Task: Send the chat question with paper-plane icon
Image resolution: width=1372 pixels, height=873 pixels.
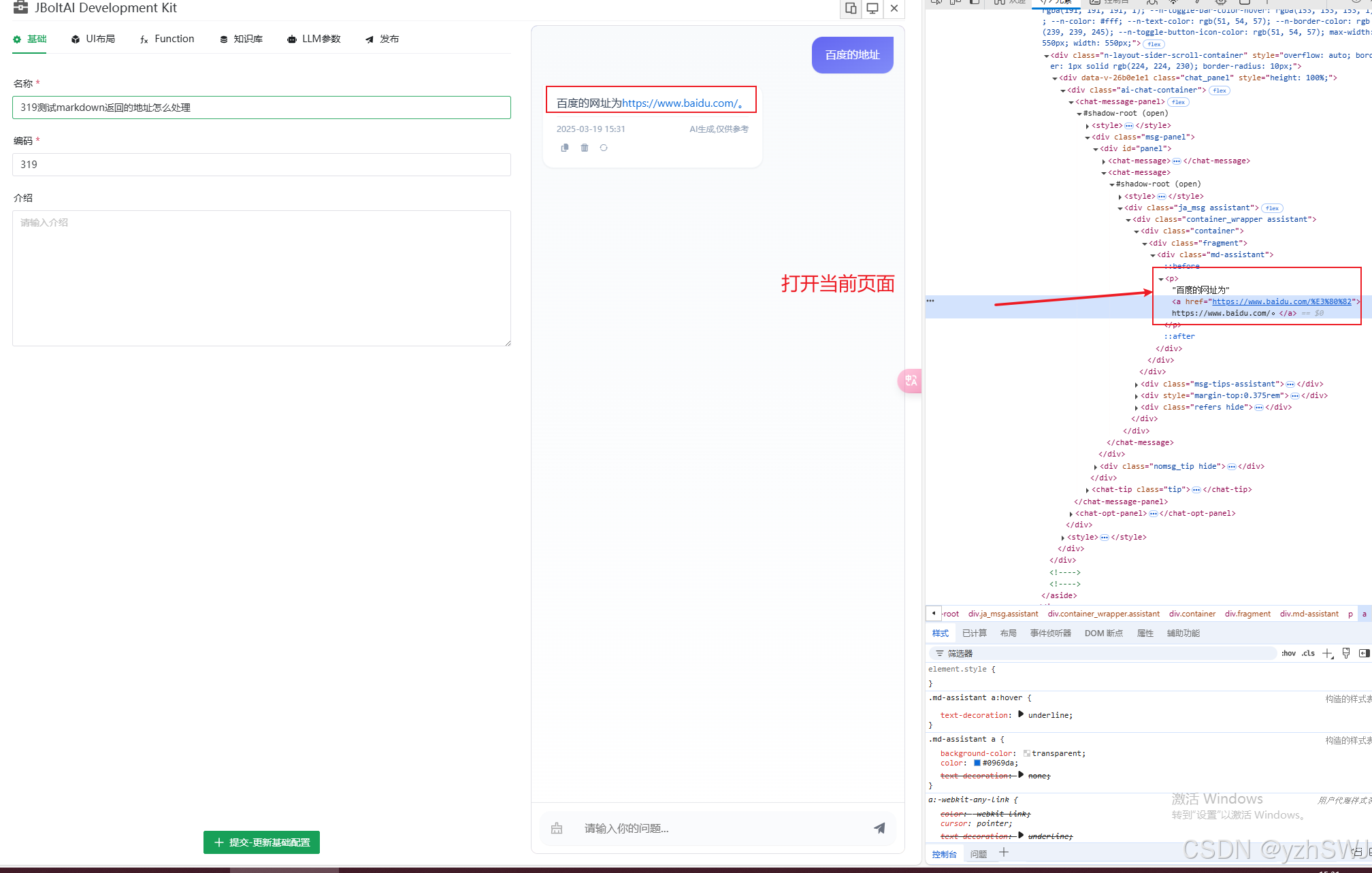Action: (879, 828)
